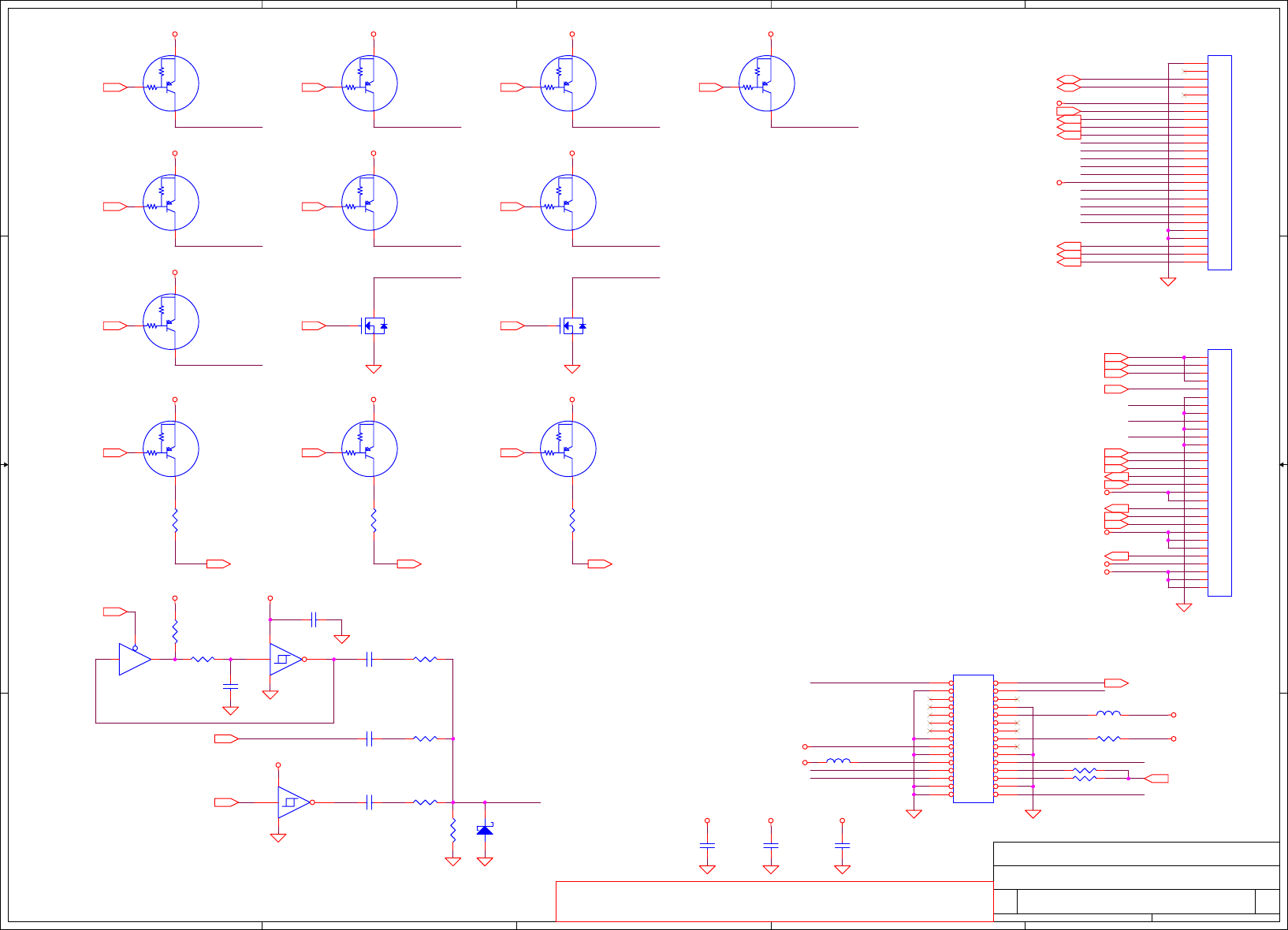Select the filled blue Zener diode symbol

click(485, 830)
